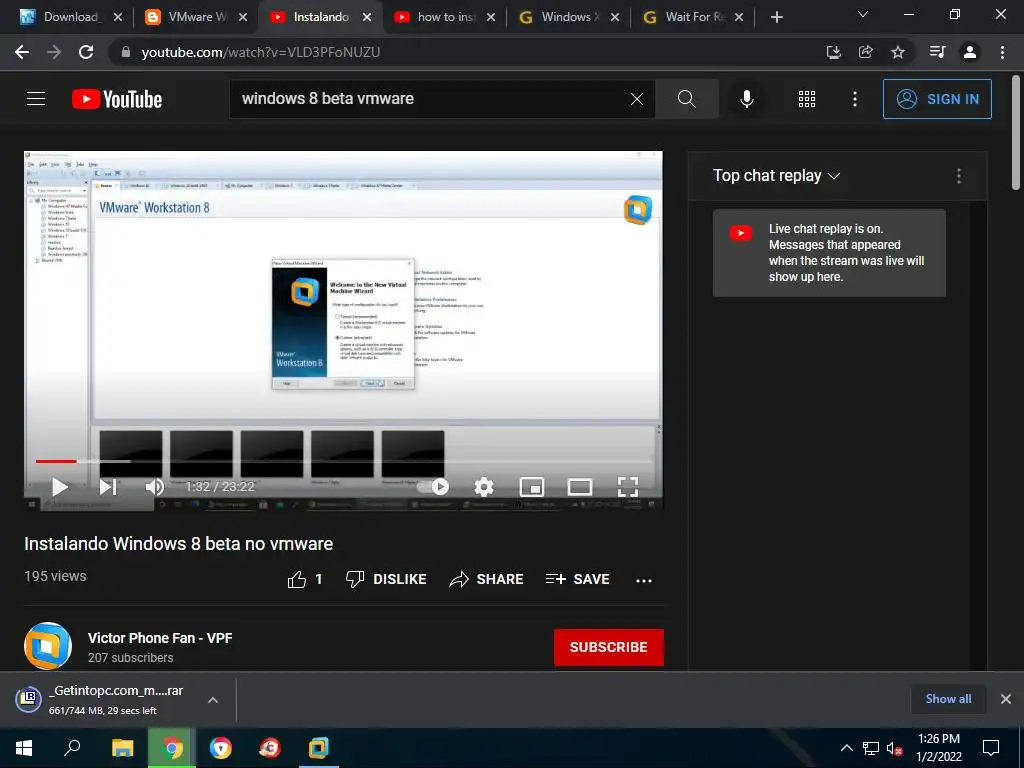The width and height of the screenshot is (1024, 768).
Task: Reload the current page
Action: click(x=86, y=52)
